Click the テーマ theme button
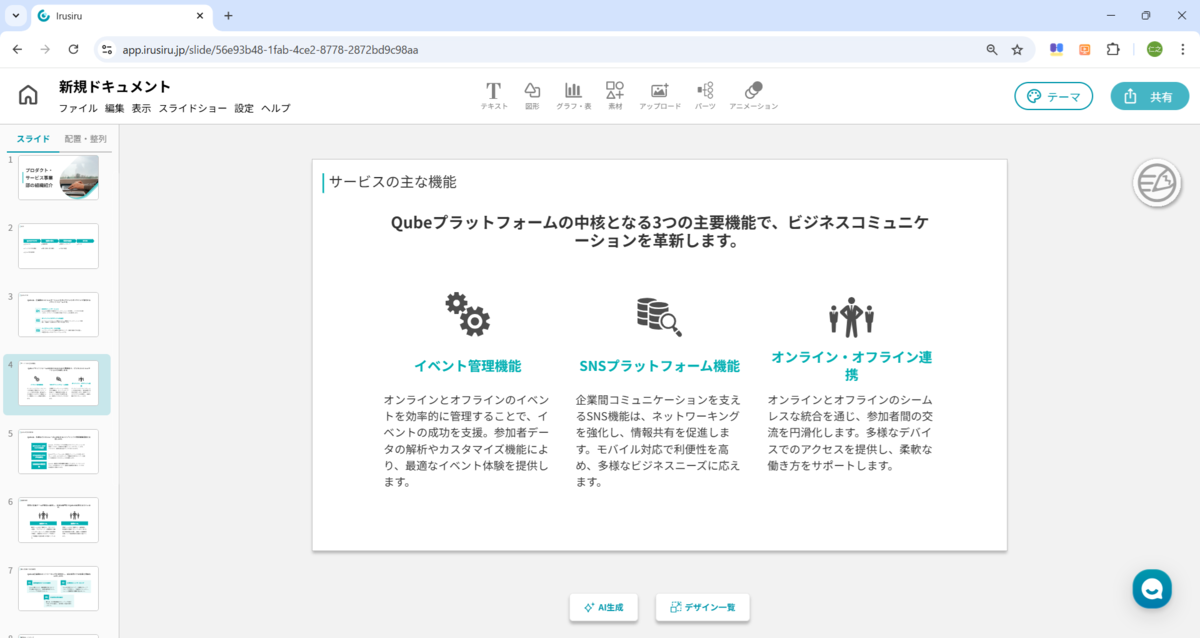The width and height of the screenshot is (1200, 638). pos(1055,96)
